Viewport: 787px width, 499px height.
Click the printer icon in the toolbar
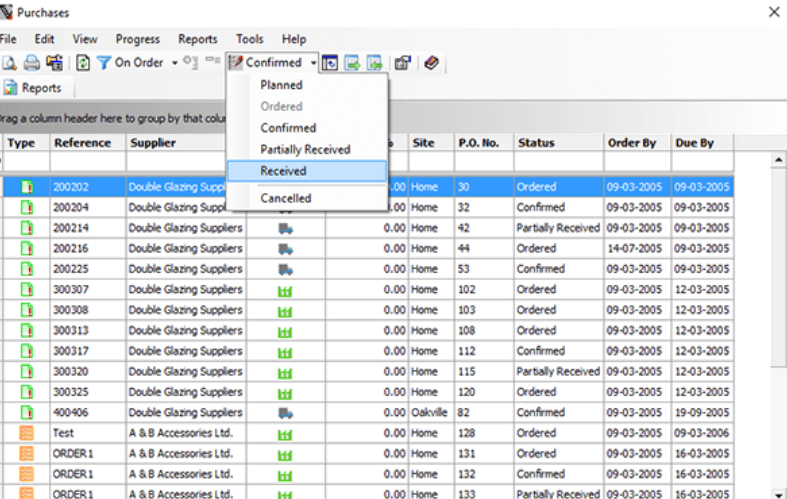tap(32, 63)
